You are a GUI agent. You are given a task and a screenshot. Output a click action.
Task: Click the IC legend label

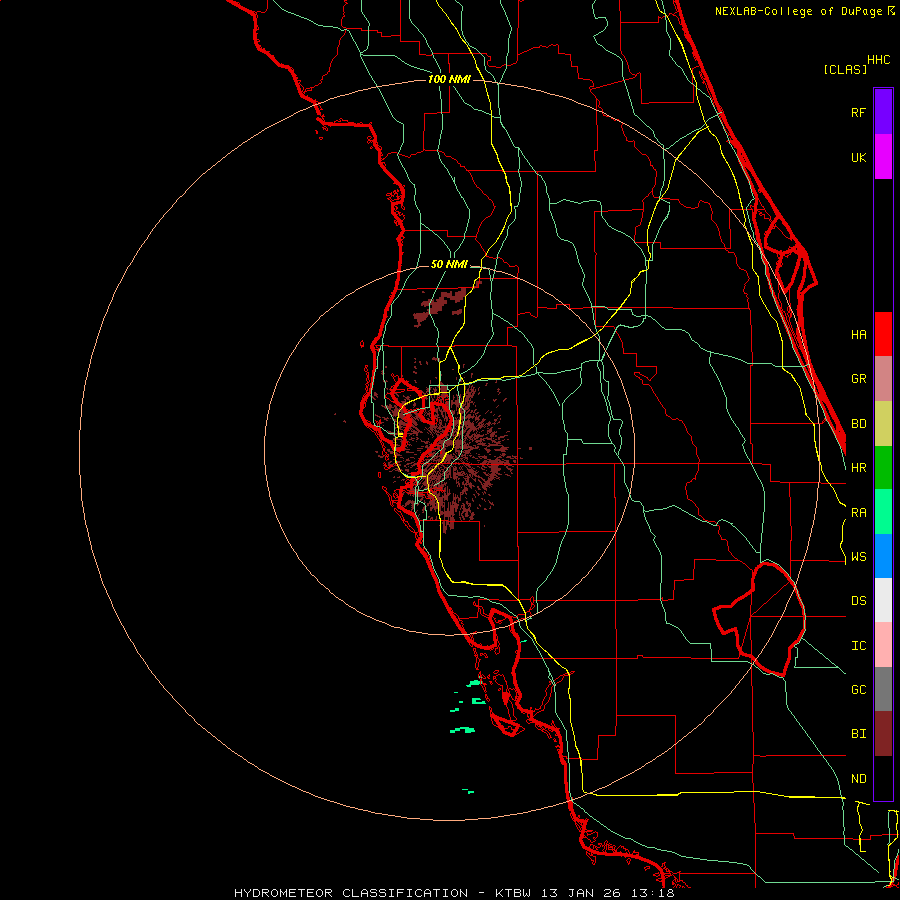pos(858,646)
